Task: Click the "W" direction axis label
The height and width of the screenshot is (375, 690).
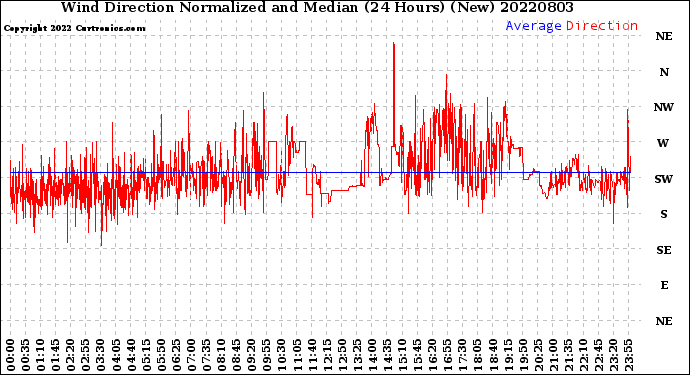Action: tap(663, 143)
